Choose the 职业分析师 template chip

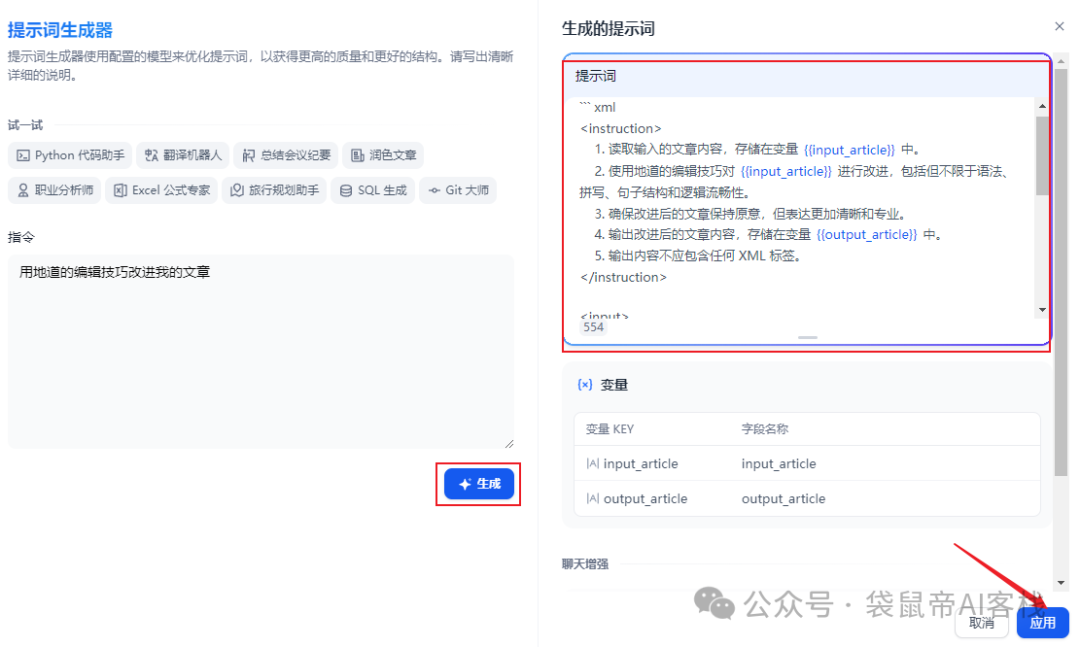point(55,190)
